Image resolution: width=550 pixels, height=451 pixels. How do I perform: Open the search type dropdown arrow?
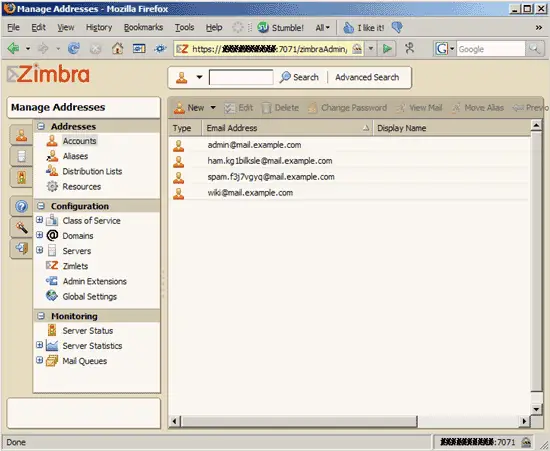[199, 77]
